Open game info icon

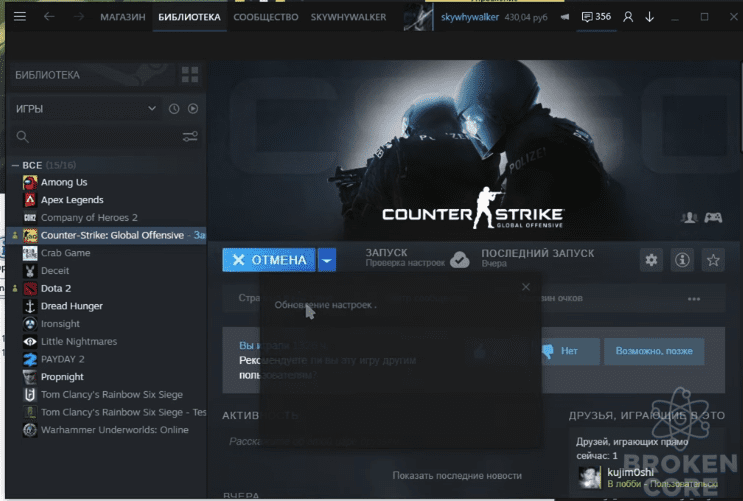click(682, 260)
